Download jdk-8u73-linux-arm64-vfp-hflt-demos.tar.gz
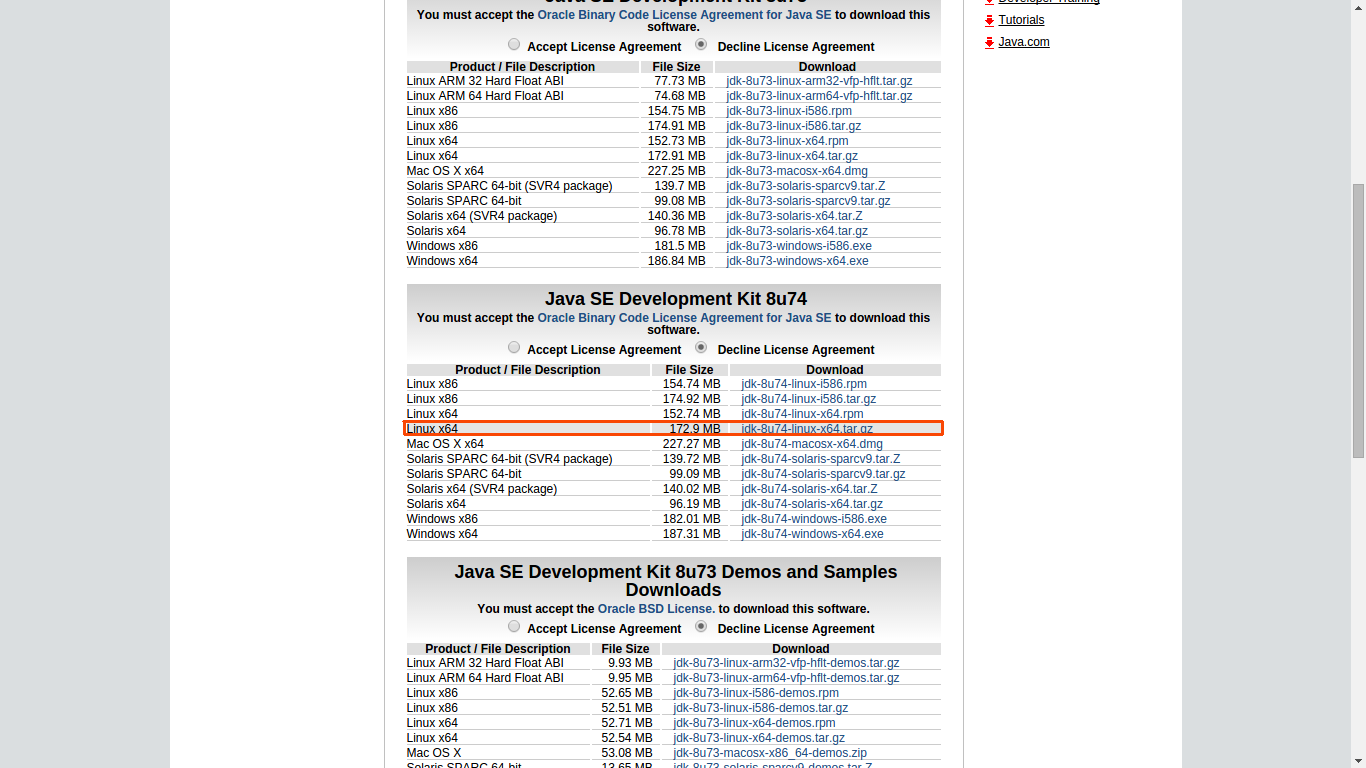 click(x=786, y=678)
